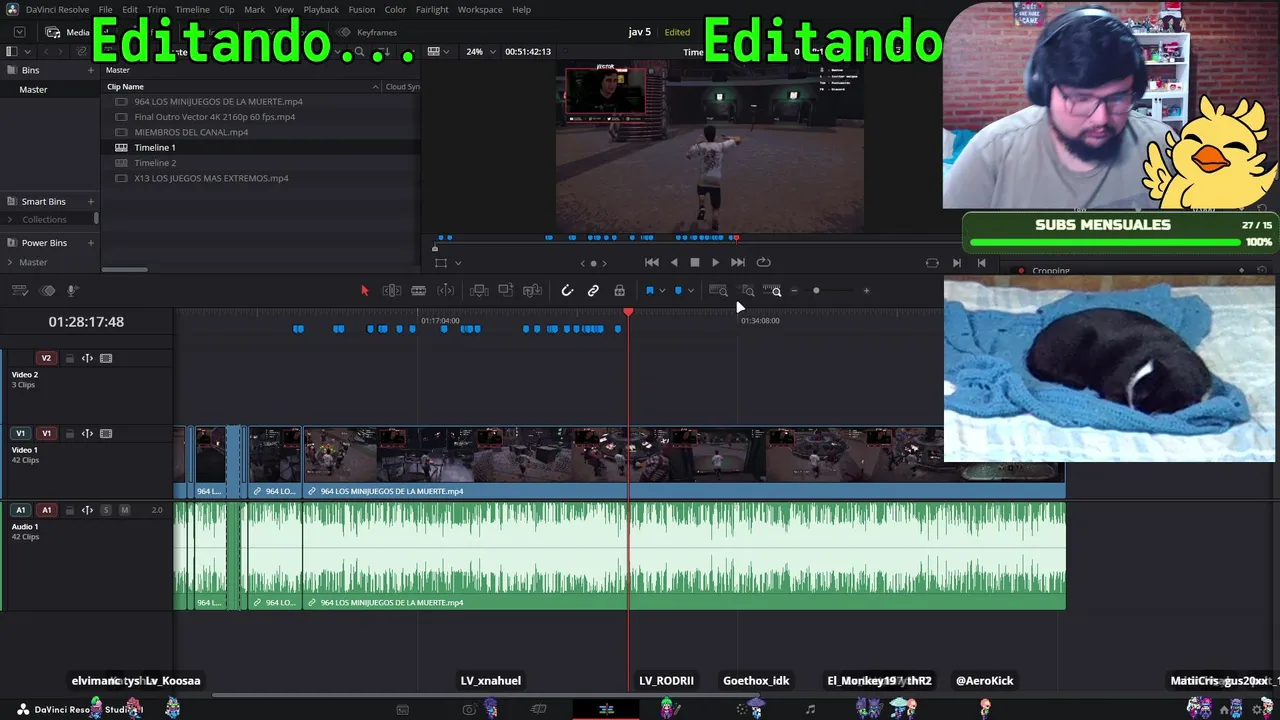The height and width of the screenshot is (720, 1280).
Task: Click the Insert Clip toolbar icon
Action: point(479,291)
